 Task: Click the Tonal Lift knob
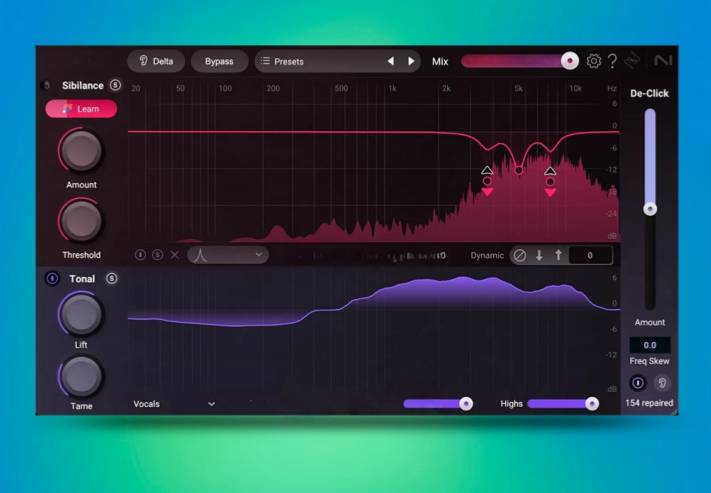click(81, 314)
